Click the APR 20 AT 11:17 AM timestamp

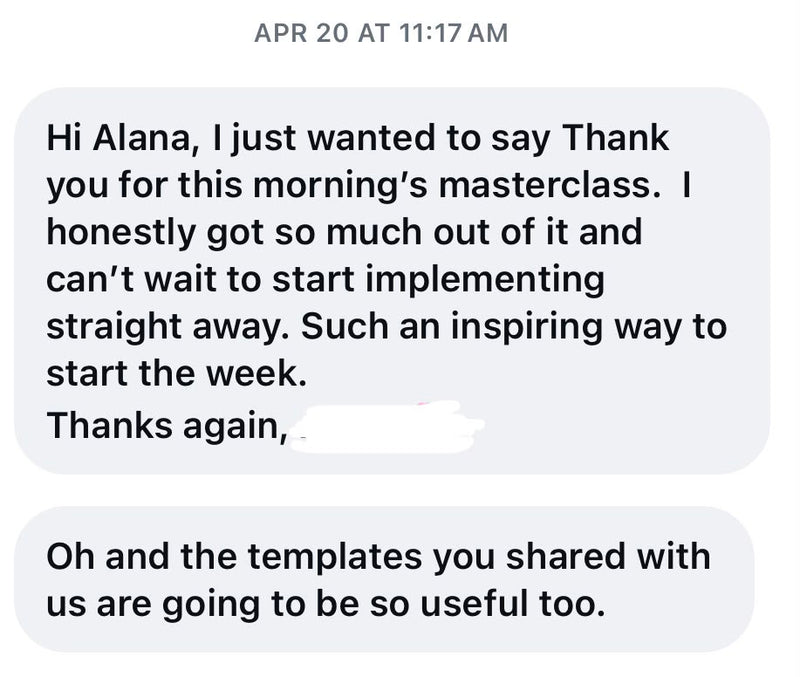click(381, 33)
